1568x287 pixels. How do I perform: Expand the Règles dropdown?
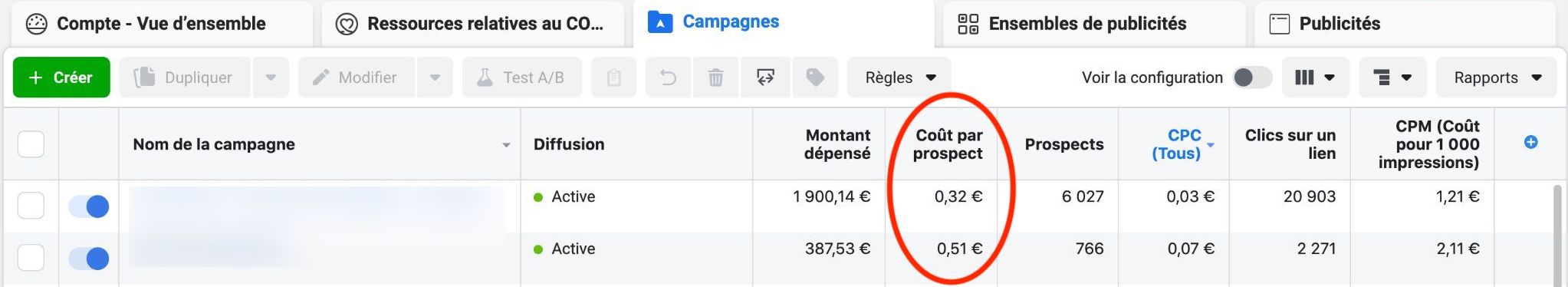[x=899, y=78]
